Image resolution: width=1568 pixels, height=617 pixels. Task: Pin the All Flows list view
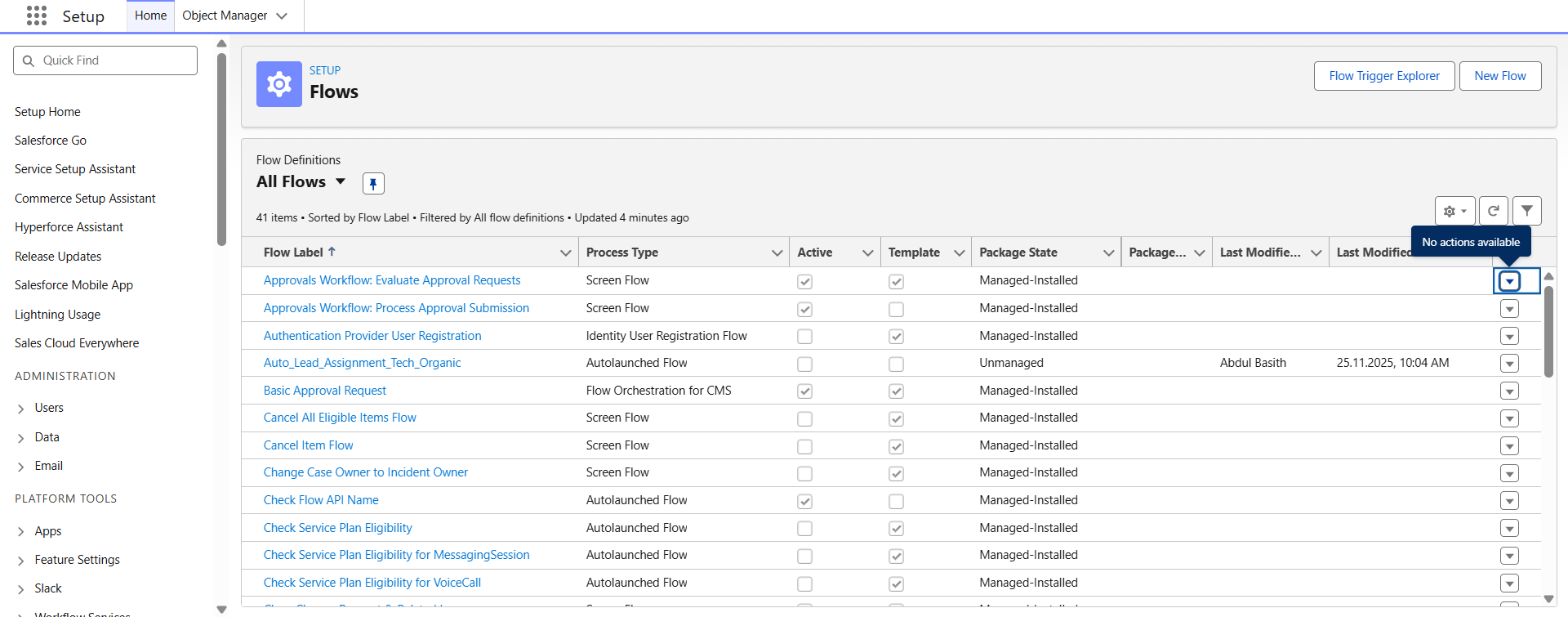point(373,183)
